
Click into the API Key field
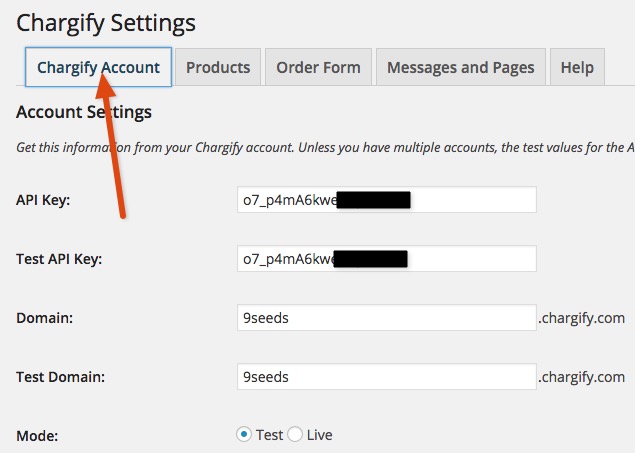tap(387, 200)
